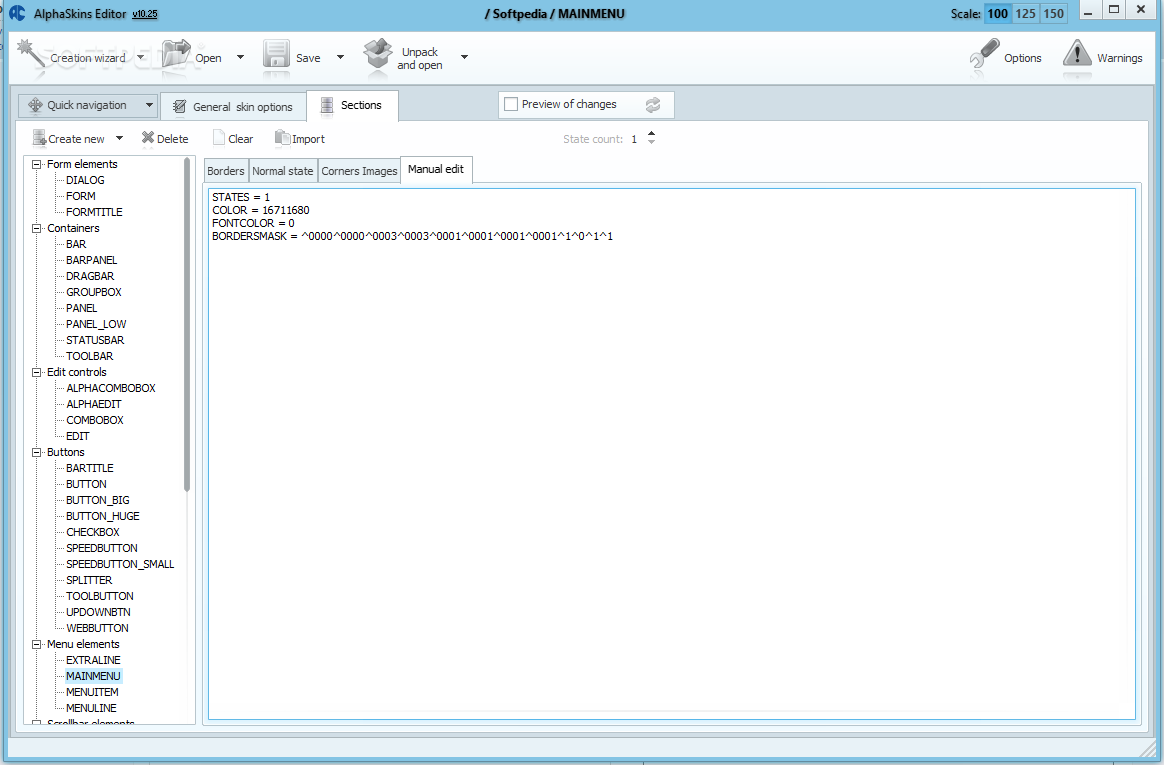Set scale to 100

(x=997, y=13)
